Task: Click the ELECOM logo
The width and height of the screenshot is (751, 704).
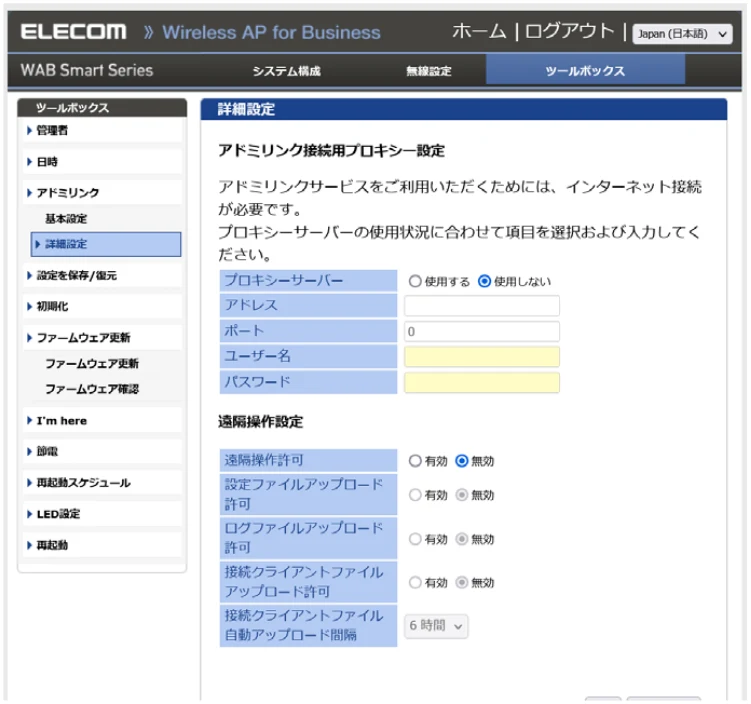Action: [x=74, y=32]
